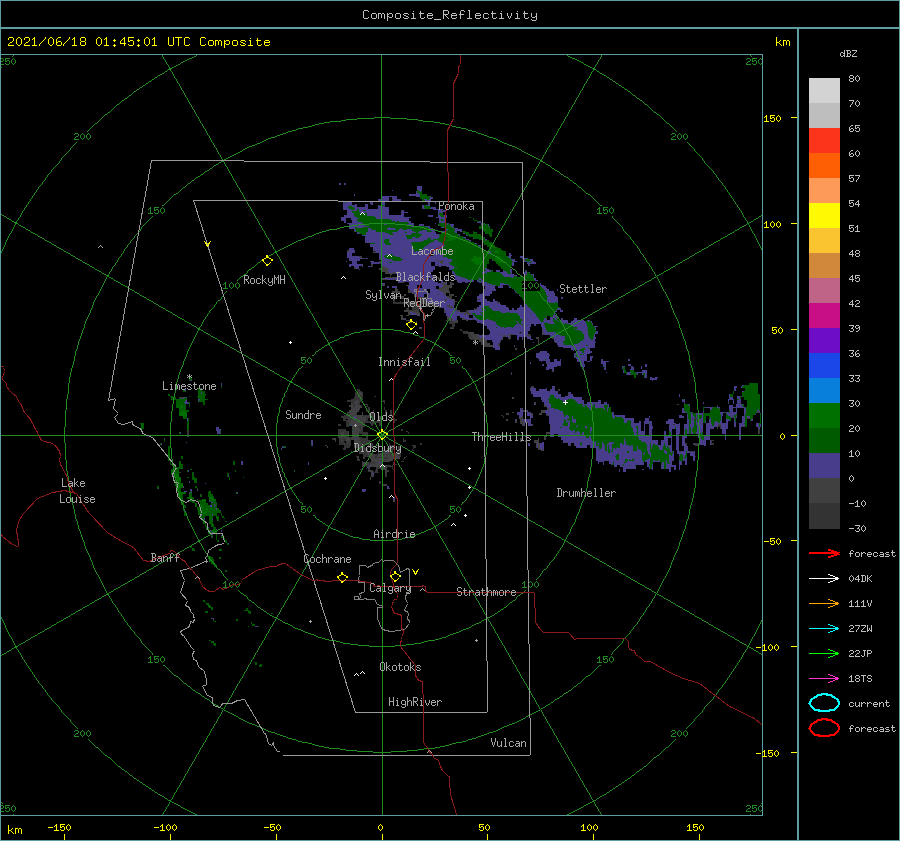The height and width of the screenshot is (841, 900).
Task: Click the 04DK legend text
Action: pos(860,578)
